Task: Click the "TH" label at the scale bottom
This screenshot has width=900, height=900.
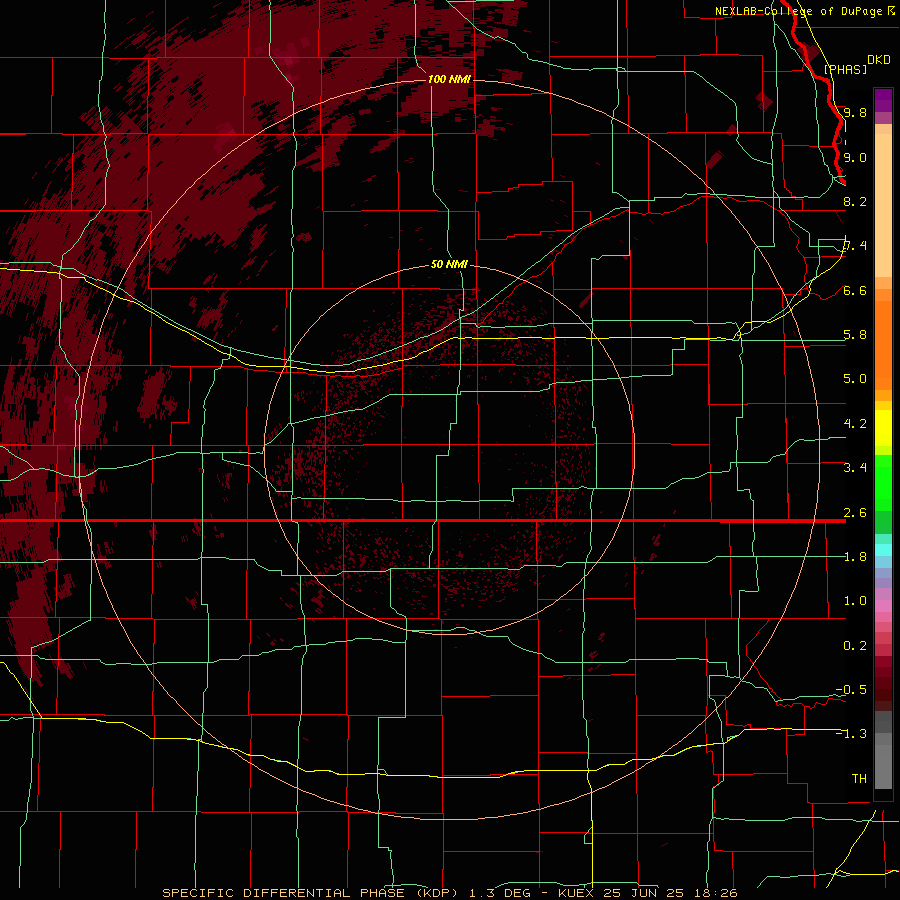Action: pyautogui.click(x=859, y=779)
